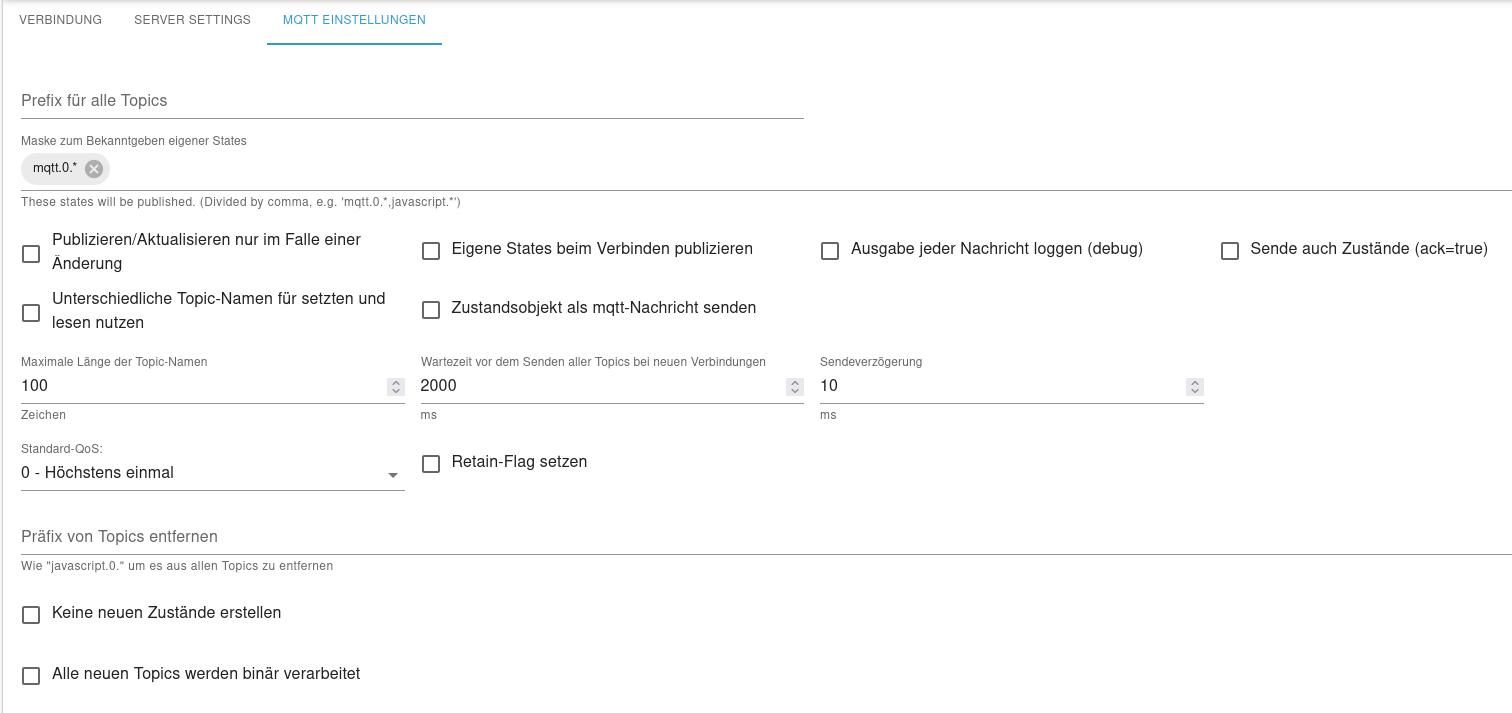Image resolution: width=1512 pixels, height=713 pixels.
Task: Click the stepper arrows for Sendeverzögerung
Action: [x=1194, y=387]
